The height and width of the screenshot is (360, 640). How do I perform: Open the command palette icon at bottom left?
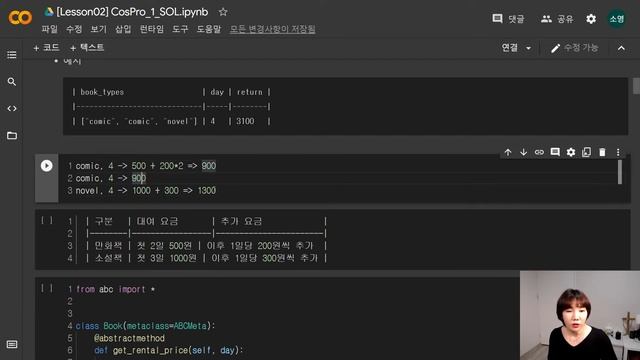(12, 344)
